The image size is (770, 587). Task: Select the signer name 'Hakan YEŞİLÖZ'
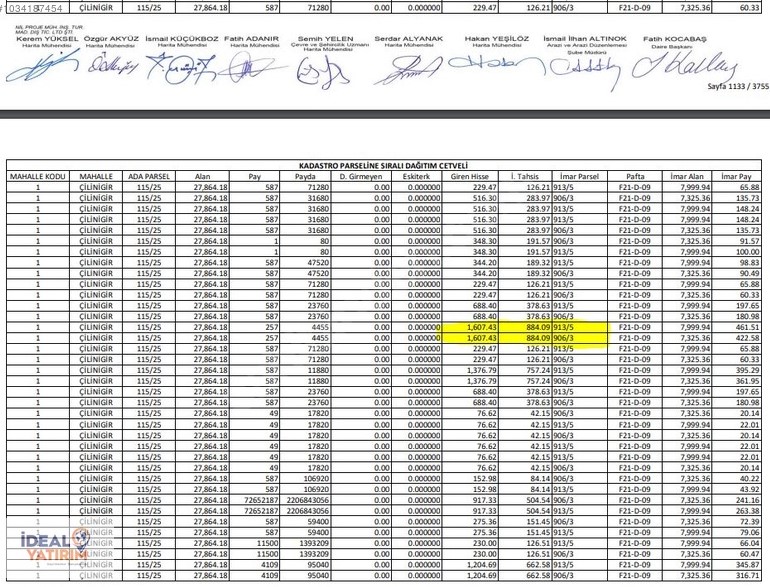[496, 38]
